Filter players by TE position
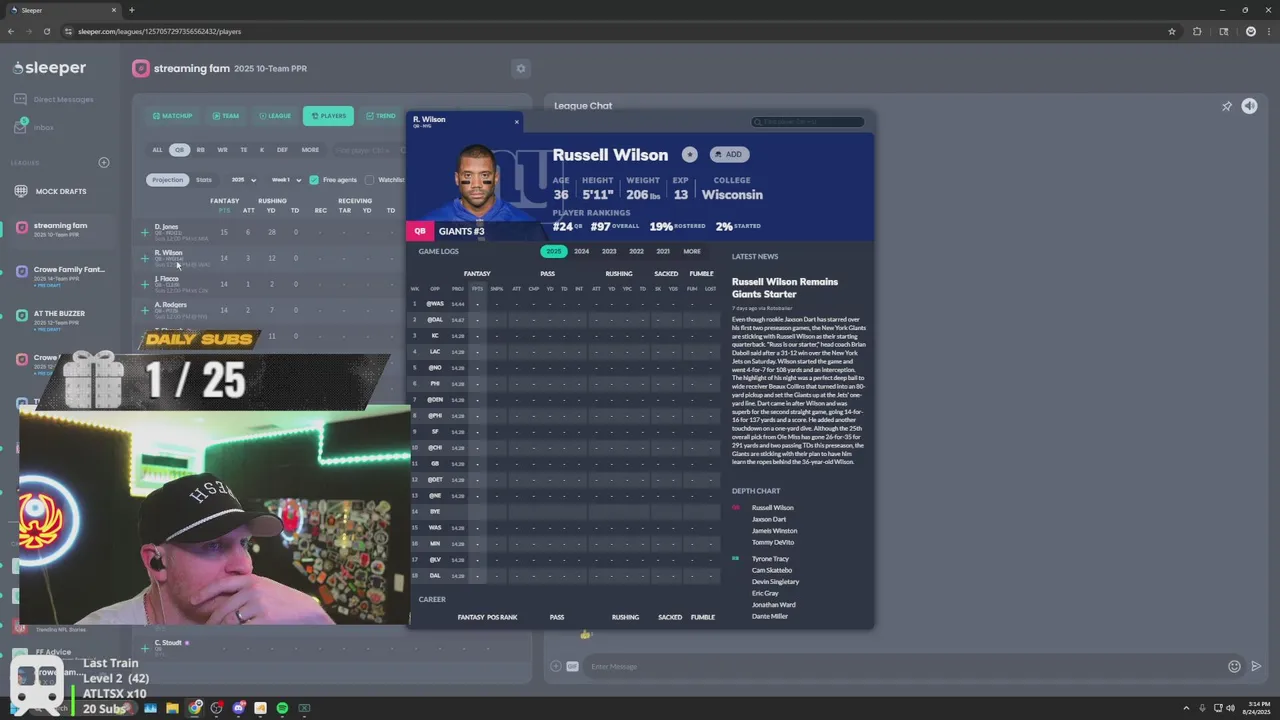1280x720 pixels. tap(243, 150)
